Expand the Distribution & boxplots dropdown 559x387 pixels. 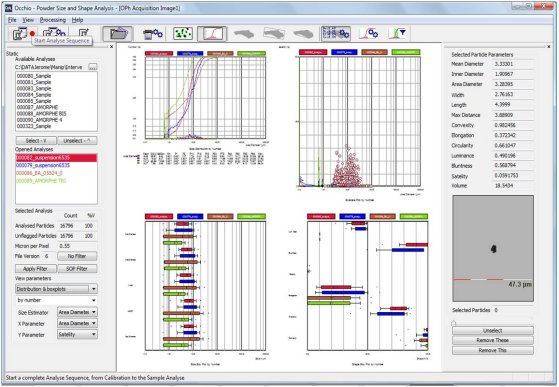tap(56, 289)
